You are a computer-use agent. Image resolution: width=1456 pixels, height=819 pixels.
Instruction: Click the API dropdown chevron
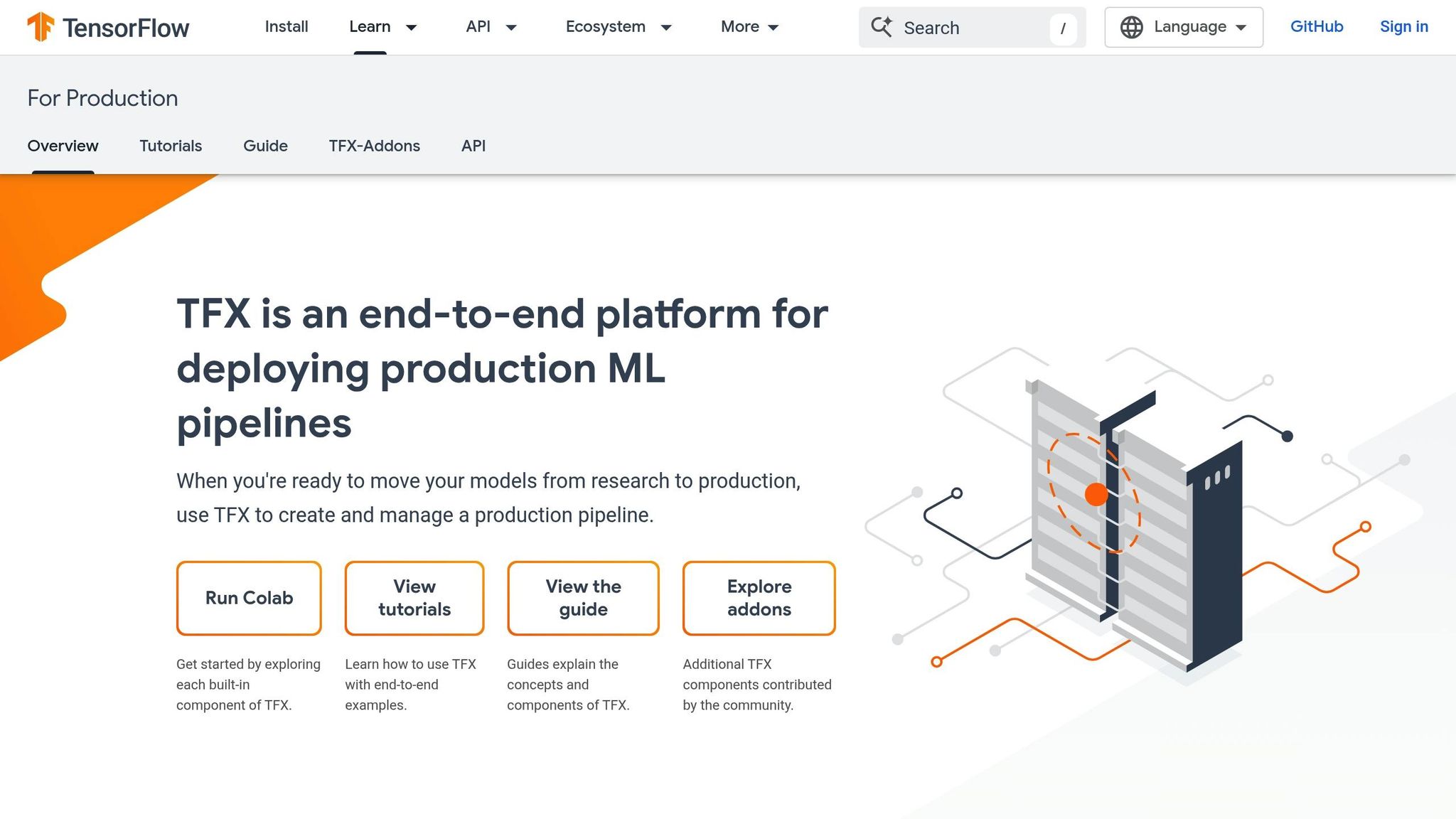point(512,28)
